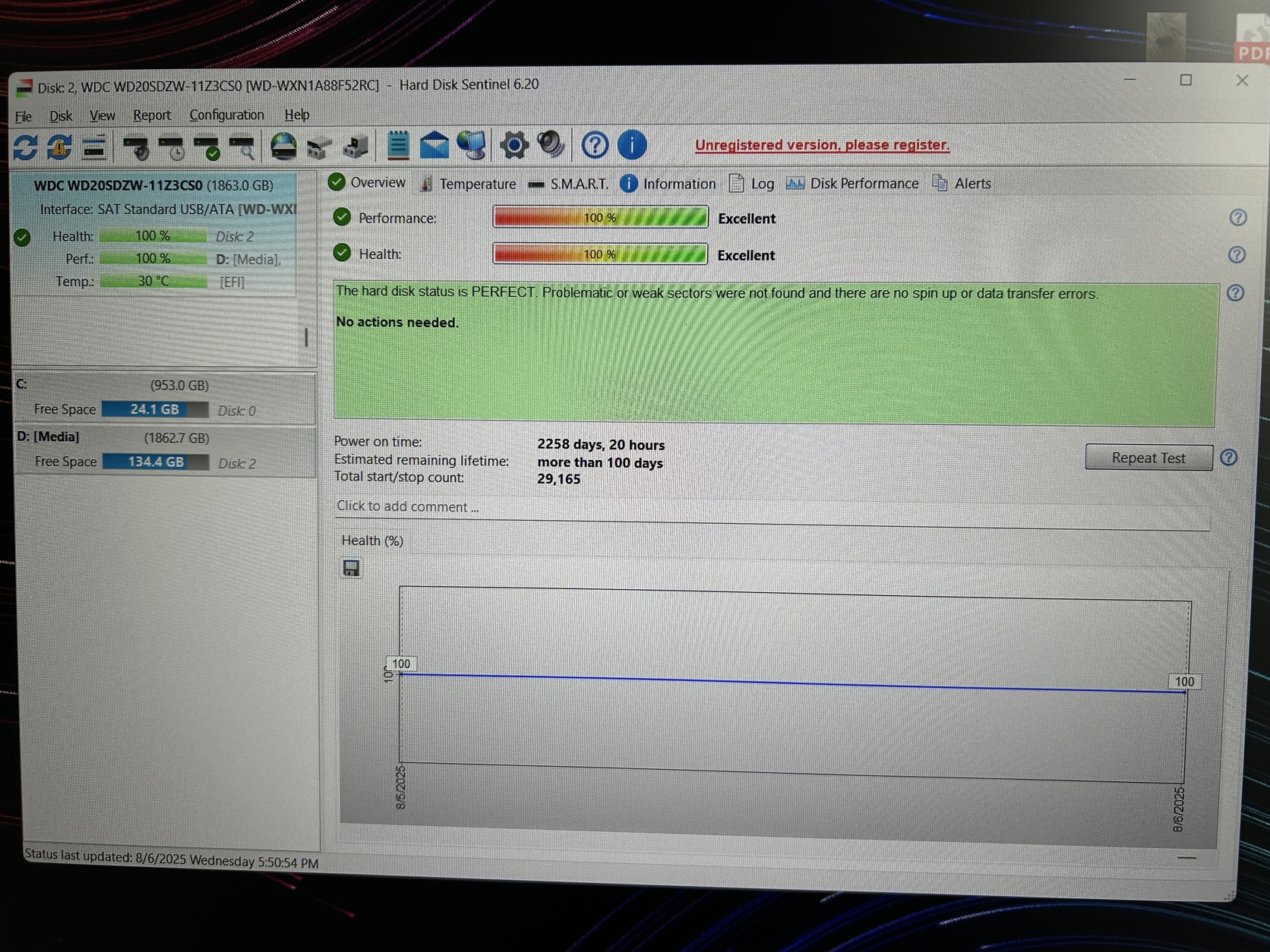Open settings with the gear toolbar icon
Viewport: 1270px width, 952px height.
pos(513,145)
